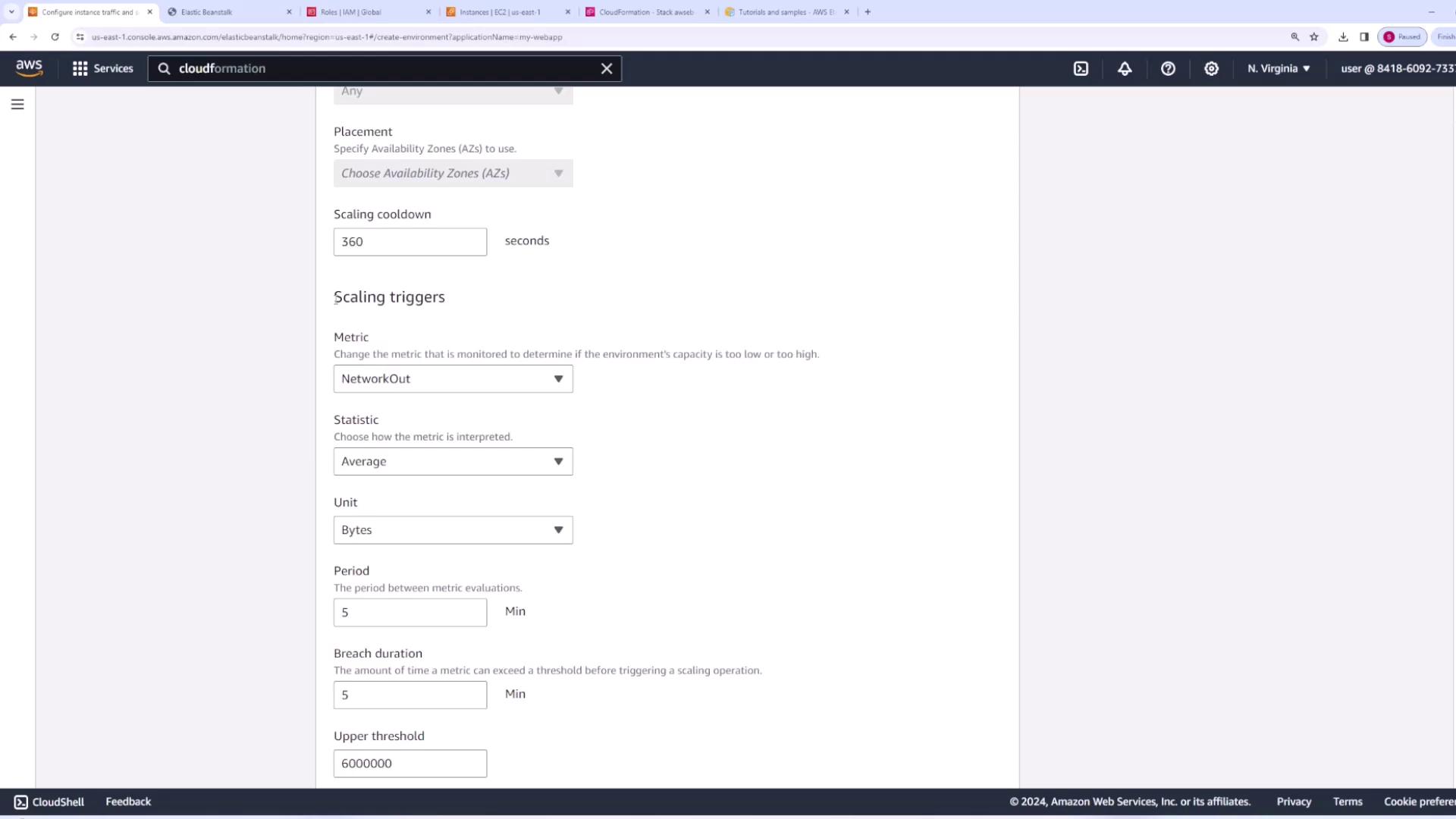The height and width of the screenshot is (819, 1456).
Task: Open the Average statistic dropdown
Action: [x=453, y=461]
